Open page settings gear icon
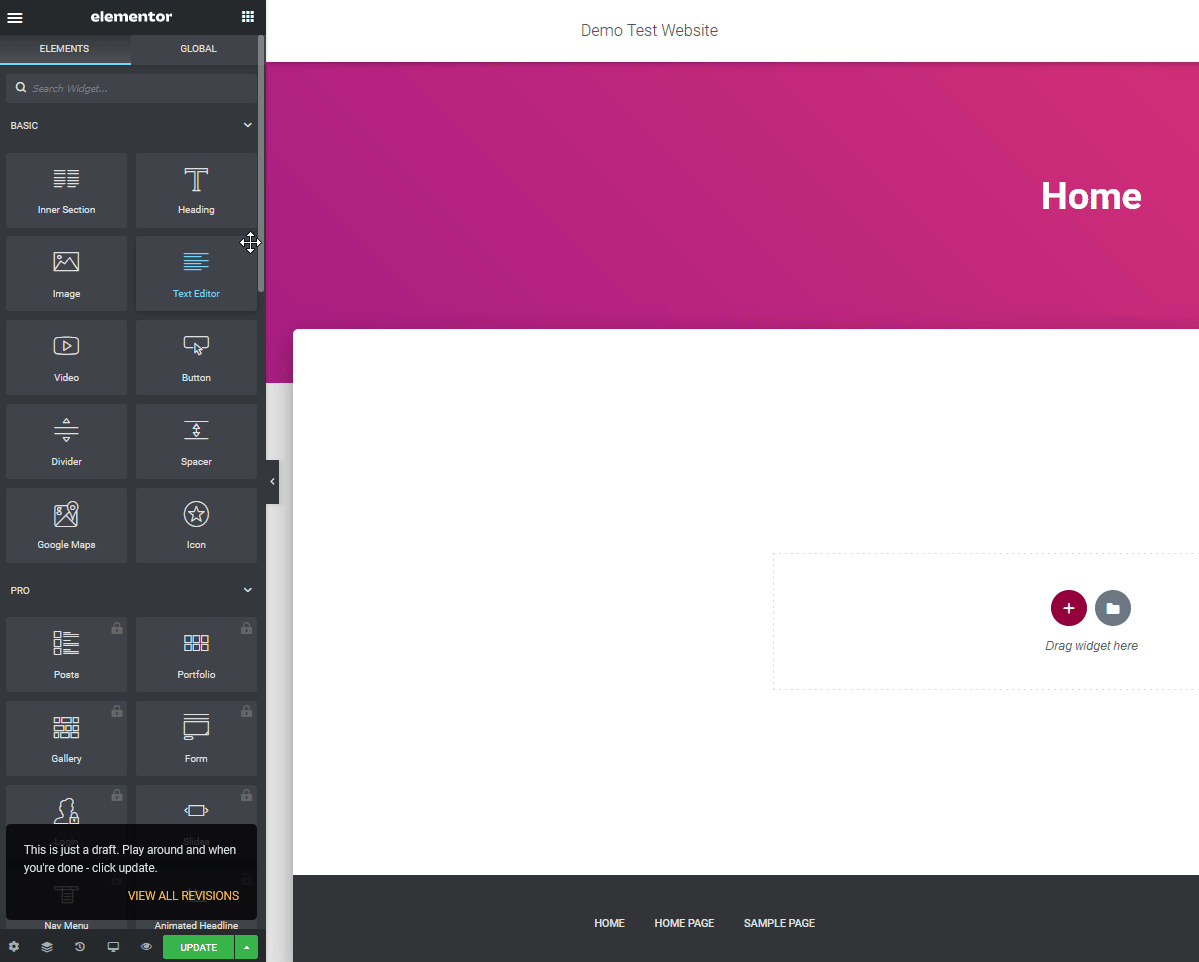 tap(14, 947)
